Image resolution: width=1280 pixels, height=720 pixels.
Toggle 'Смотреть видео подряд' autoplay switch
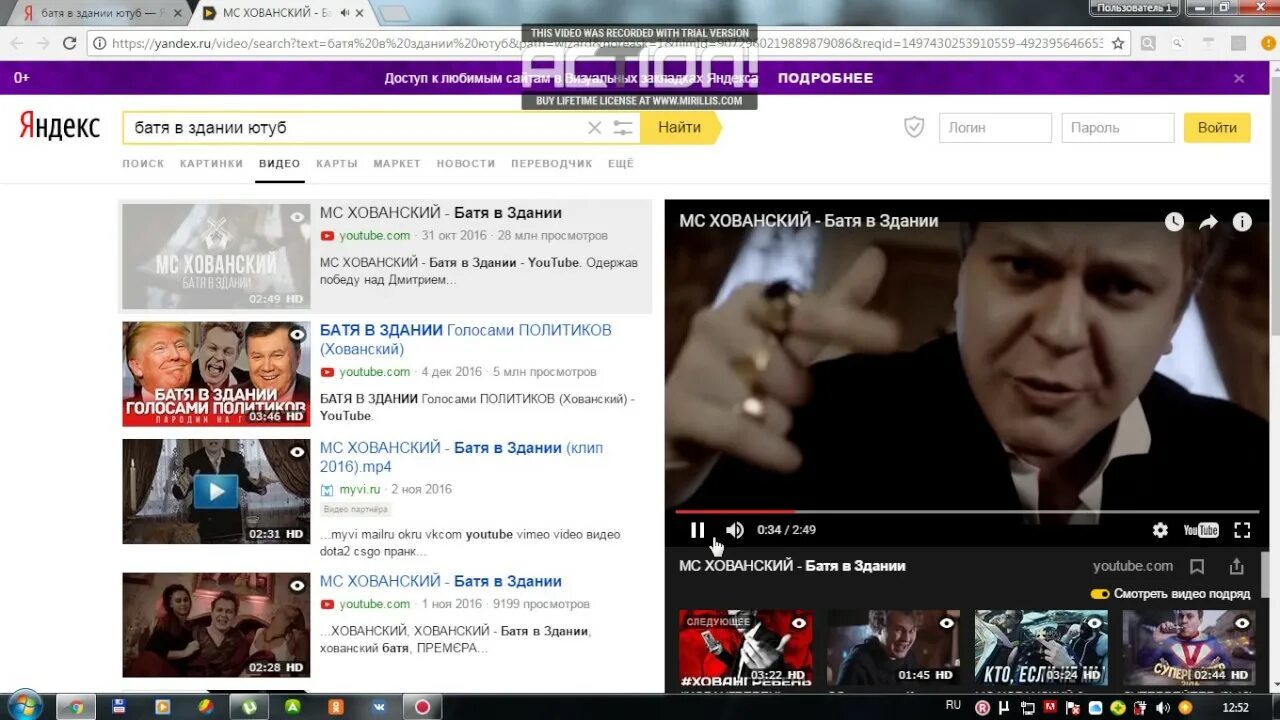click(x=1100, y=594)
